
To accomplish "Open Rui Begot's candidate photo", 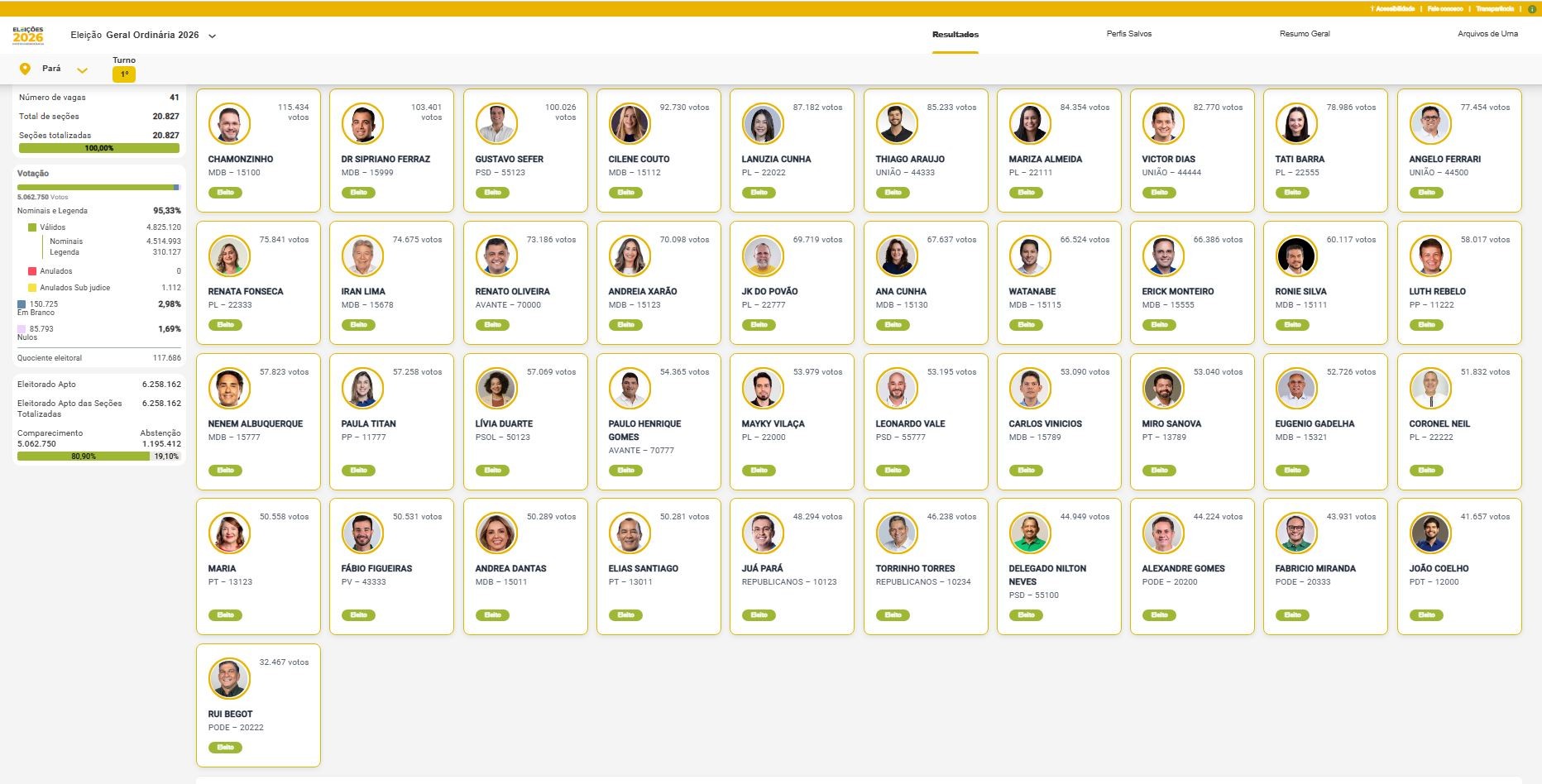I will [x=229, y=679].
